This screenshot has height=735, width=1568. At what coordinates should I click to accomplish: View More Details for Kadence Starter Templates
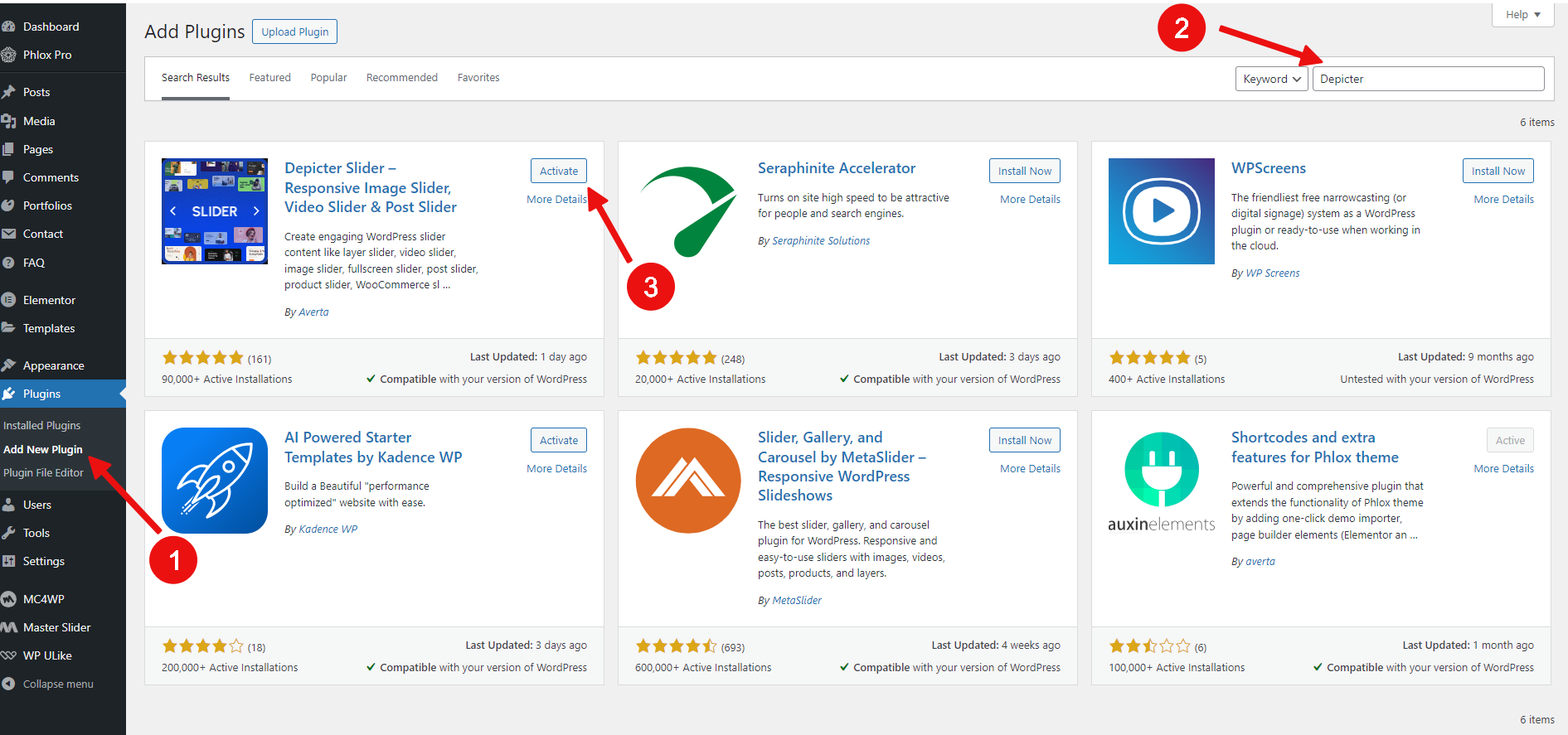[x=556, y=468]
